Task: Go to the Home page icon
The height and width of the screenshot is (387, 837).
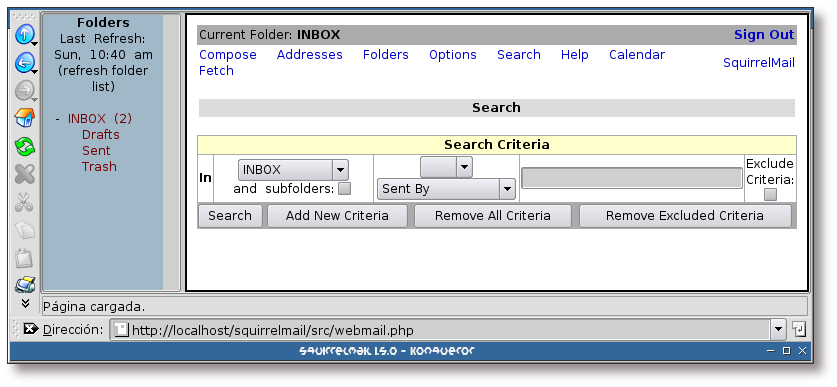Action: pyautogui.click(x=24, y=118)
